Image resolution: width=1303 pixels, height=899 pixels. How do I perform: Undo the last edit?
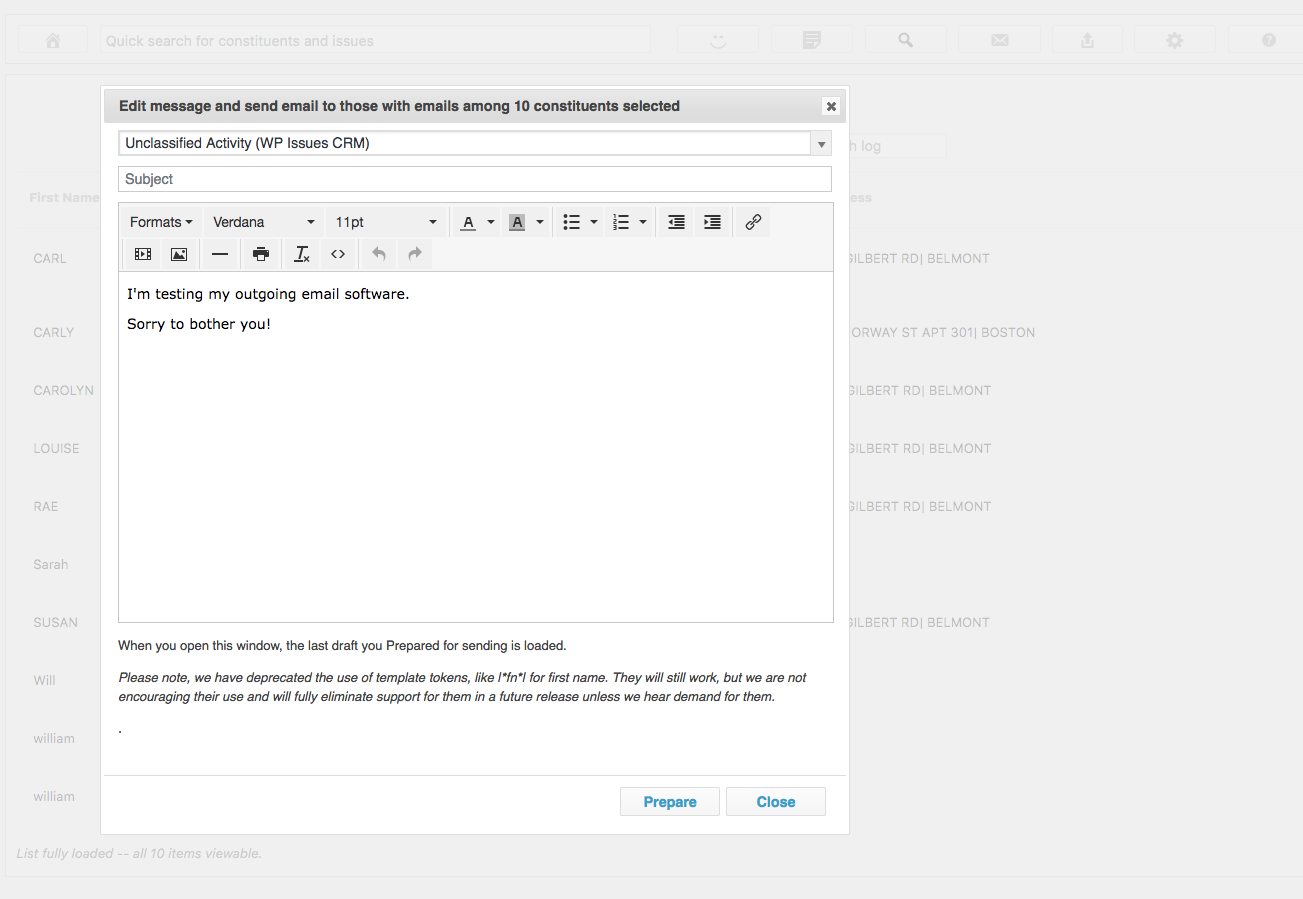click(379, 254)
